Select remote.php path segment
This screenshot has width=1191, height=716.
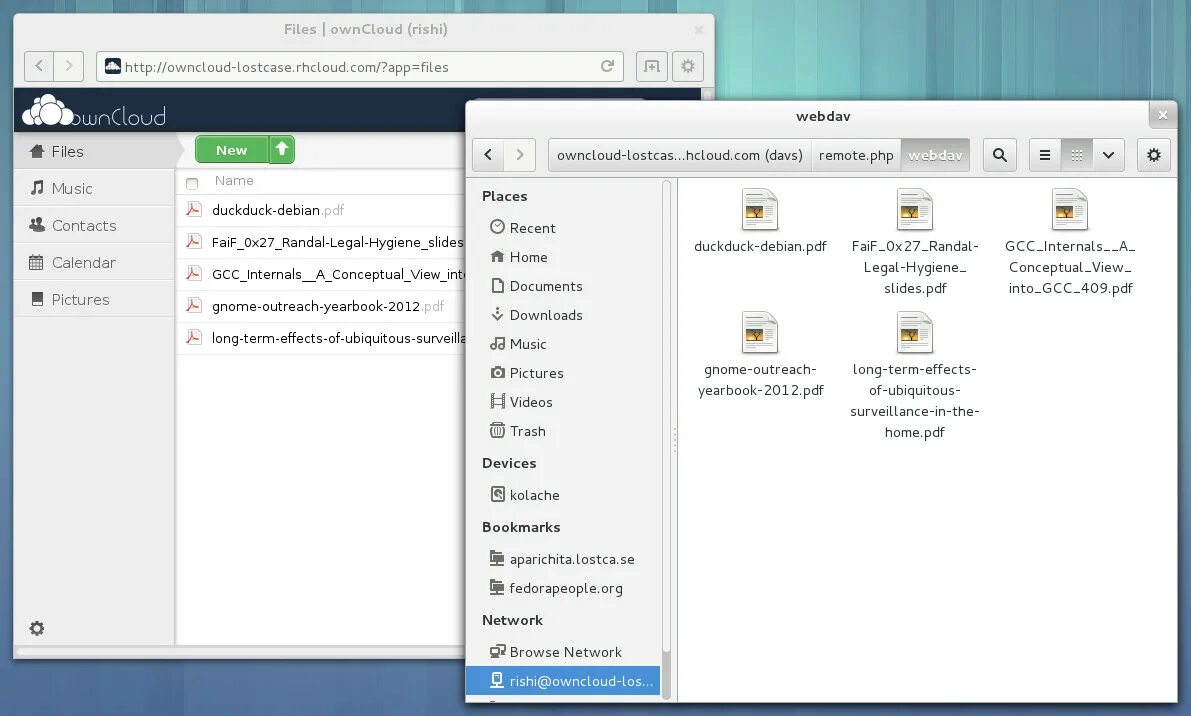click(856, 155)
